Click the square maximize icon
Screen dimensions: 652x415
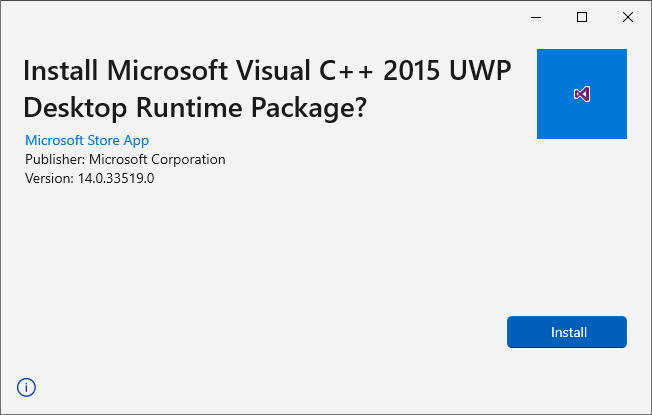point(582,17)
